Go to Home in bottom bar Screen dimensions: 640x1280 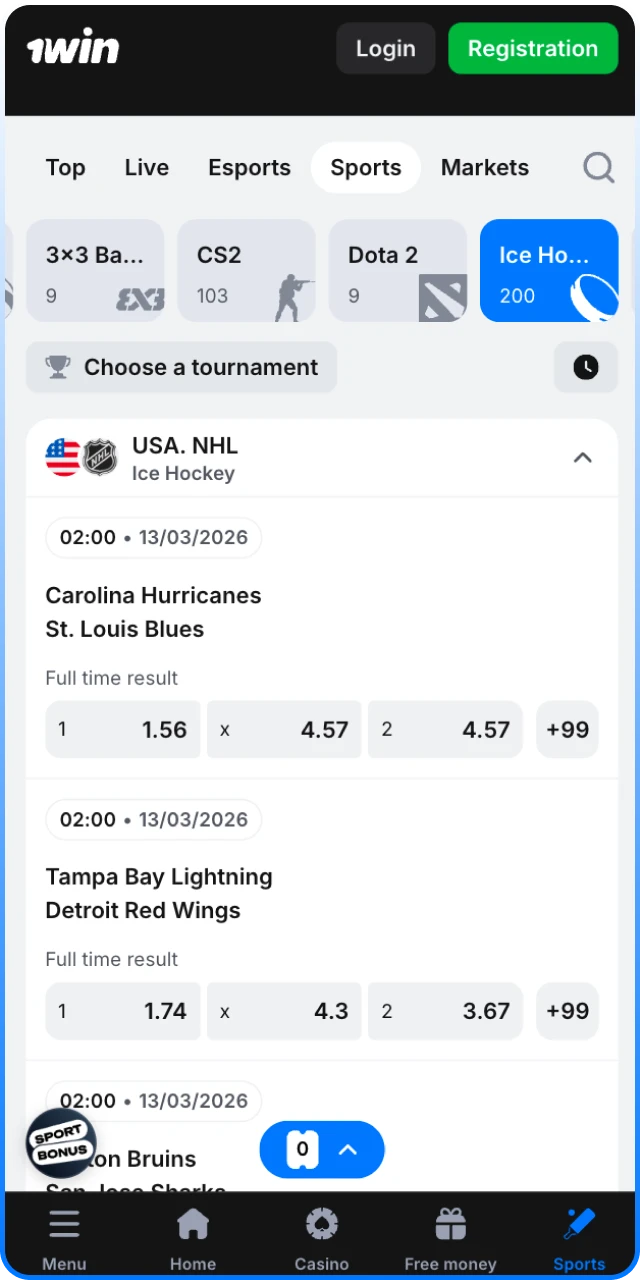(193, 1239)
